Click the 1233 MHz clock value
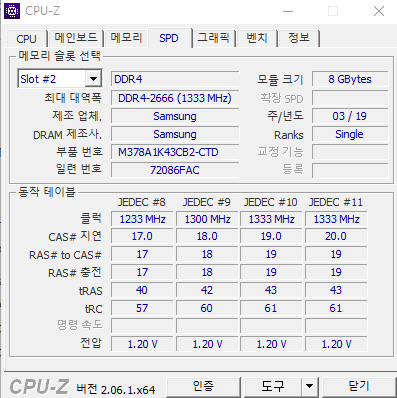Viewport: 397px width, 398px height. [142, 219]
